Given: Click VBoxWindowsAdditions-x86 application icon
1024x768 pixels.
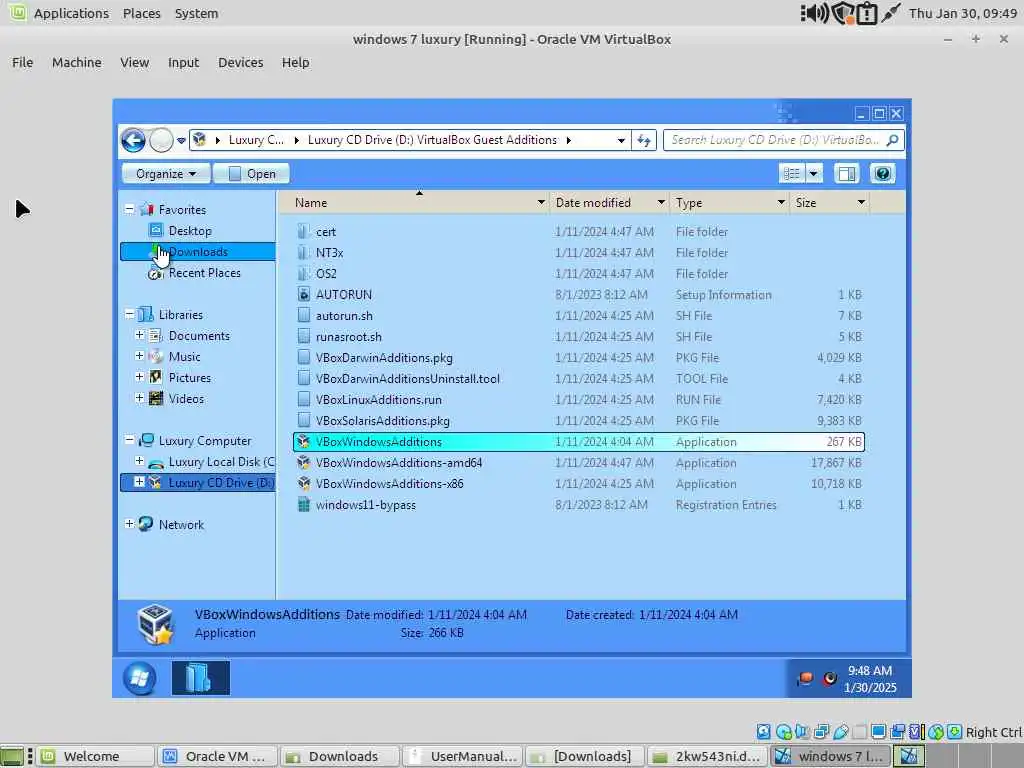Looking at the screenshot, I should coord(303,484).
